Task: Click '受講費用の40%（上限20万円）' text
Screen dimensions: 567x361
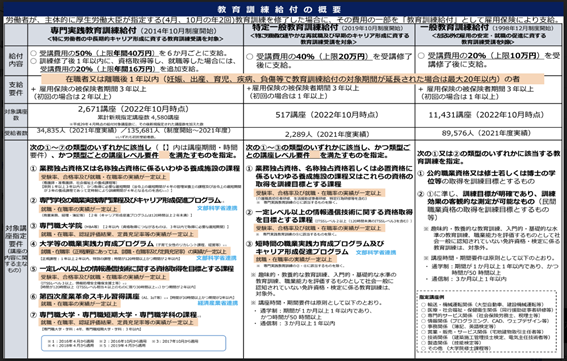Action: pos(314,57)
